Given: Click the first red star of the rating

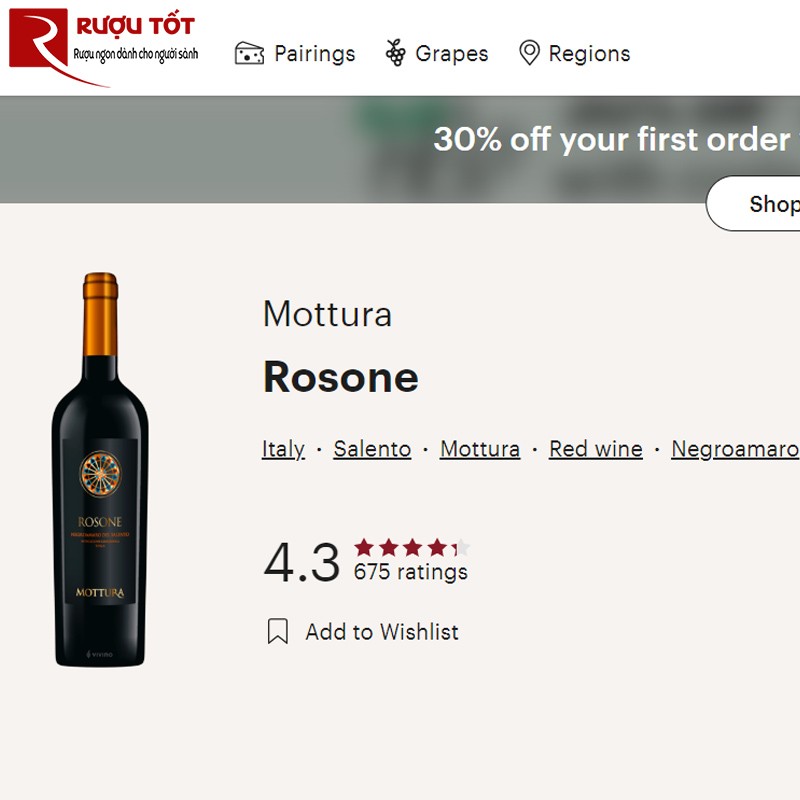Looking at the screenshot, I should [x=366, y=547].
